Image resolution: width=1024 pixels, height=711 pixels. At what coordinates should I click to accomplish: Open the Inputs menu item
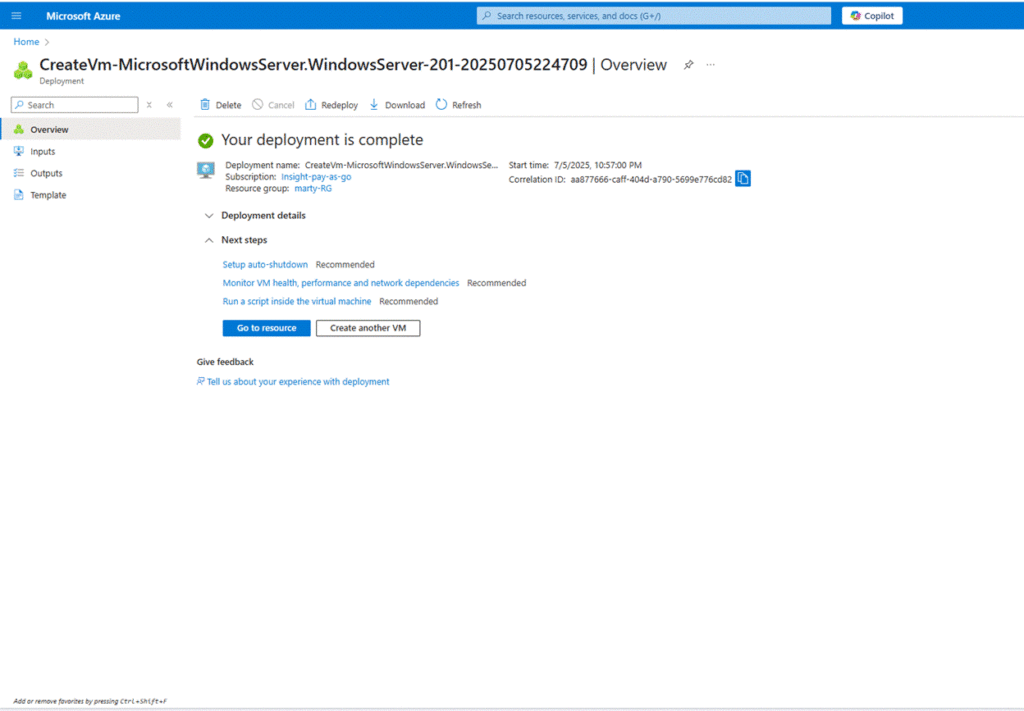42,152
